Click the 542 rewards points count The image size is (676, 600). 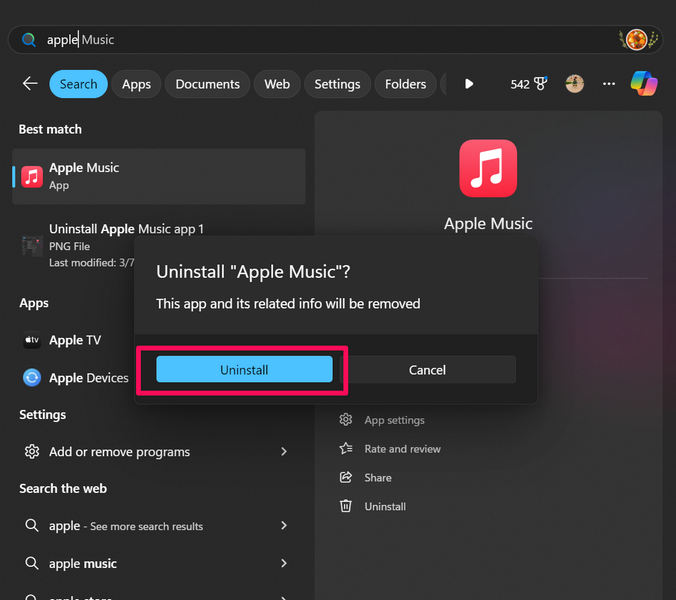tap(520, 84)
